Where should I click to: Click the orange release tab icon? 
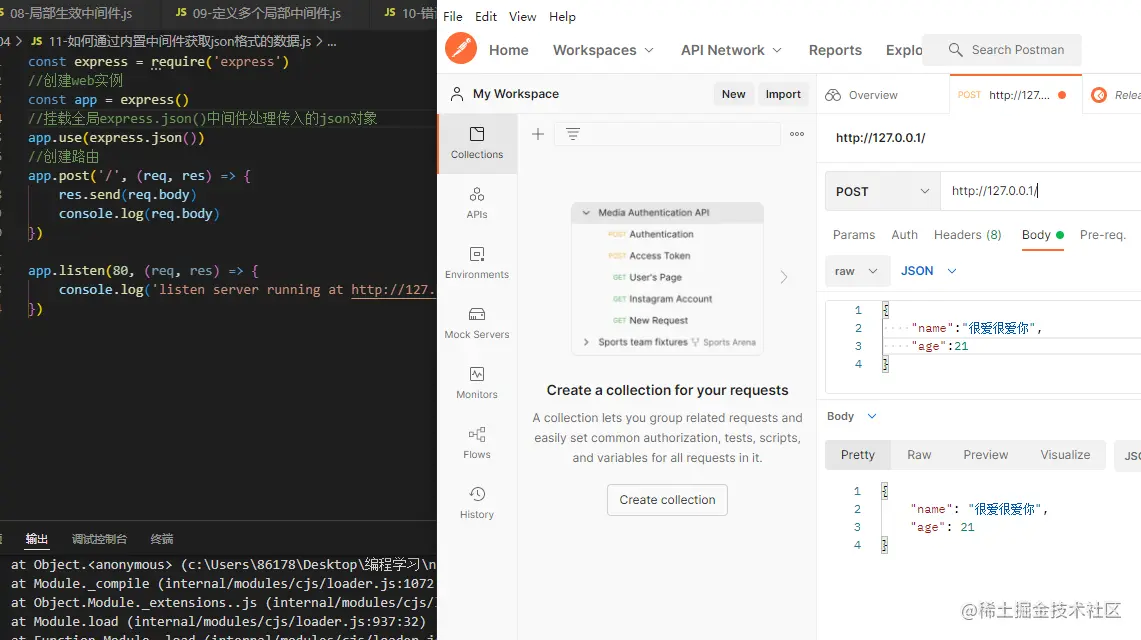pyautogui.click(x=1099, y=95)
